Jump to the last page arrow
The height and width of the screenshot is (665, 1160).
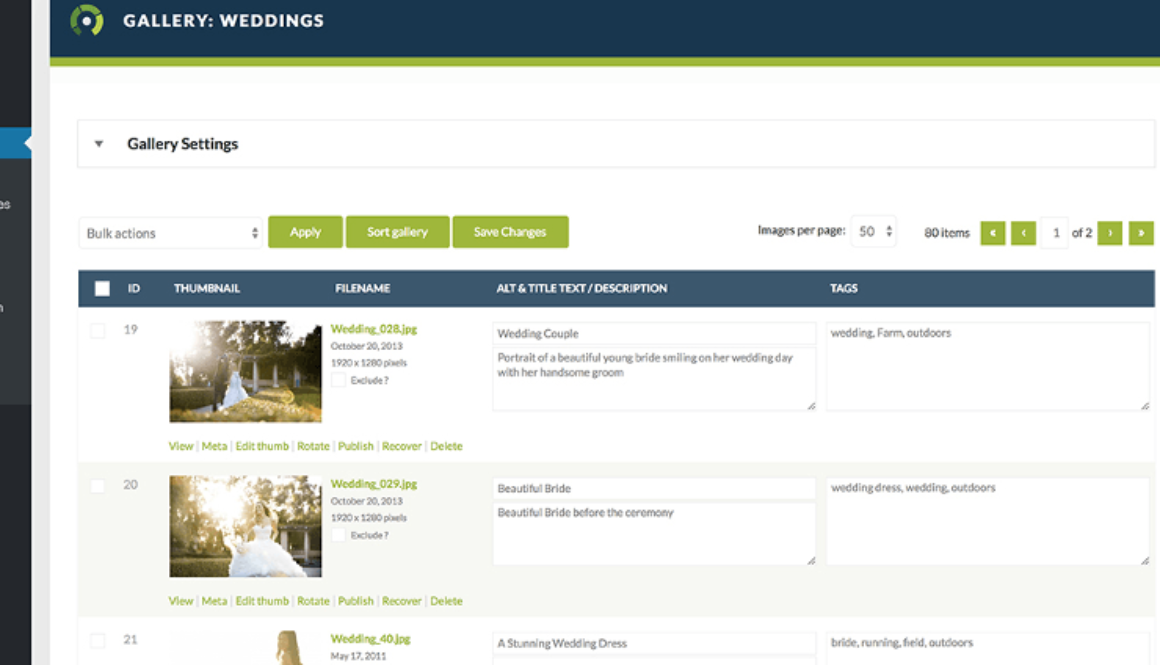click(x=1141, y=233)
